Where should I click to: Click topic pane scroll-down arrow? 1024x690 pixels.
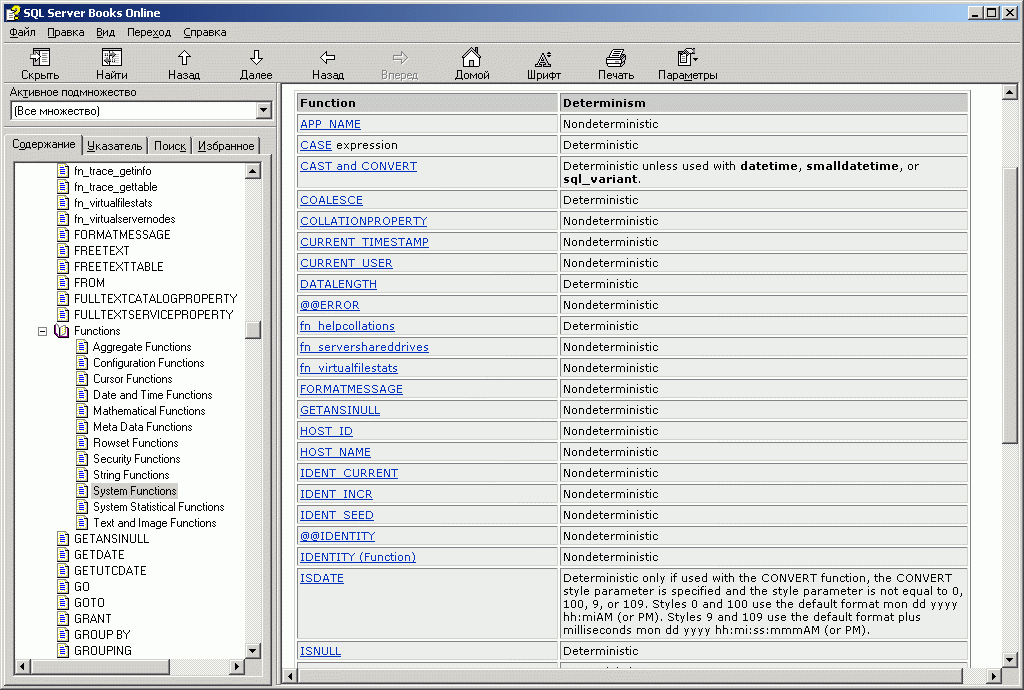coord(1009,659)
